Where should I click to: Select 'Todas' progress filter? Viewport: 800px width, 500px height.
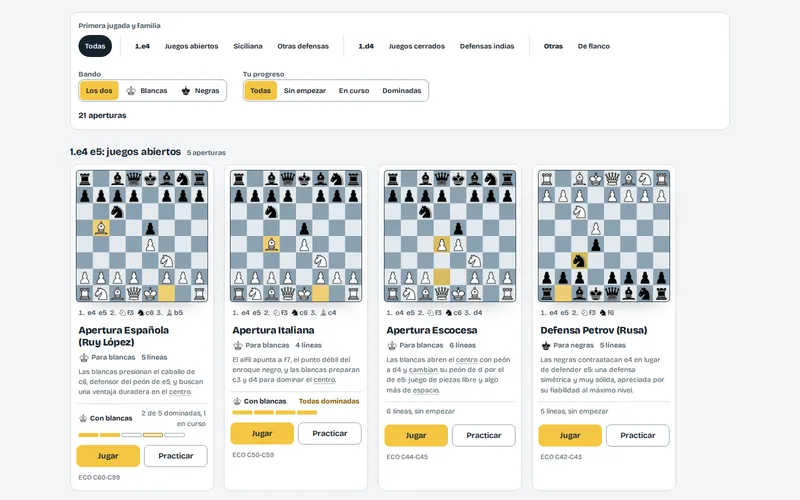261,90
